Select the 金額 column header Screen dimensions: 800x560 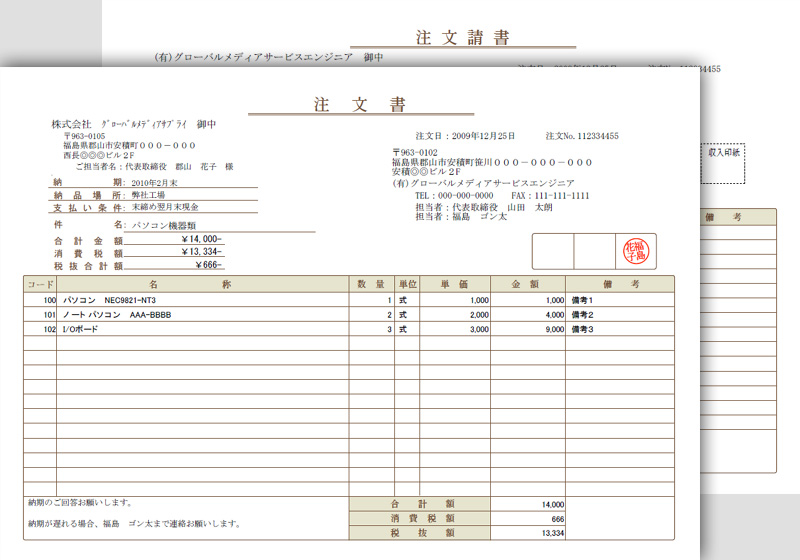(528, 284)
